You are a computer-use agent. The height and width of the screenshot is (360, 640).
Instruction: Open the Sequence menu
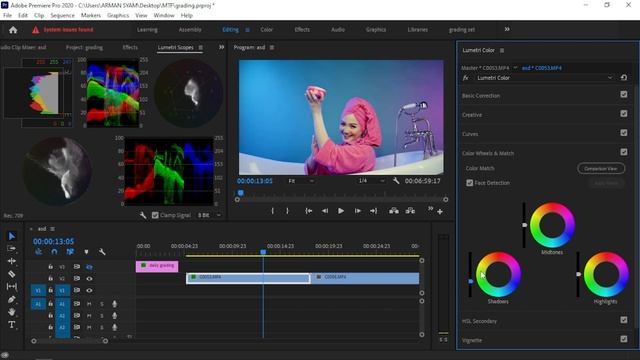[x=62, y=16]
